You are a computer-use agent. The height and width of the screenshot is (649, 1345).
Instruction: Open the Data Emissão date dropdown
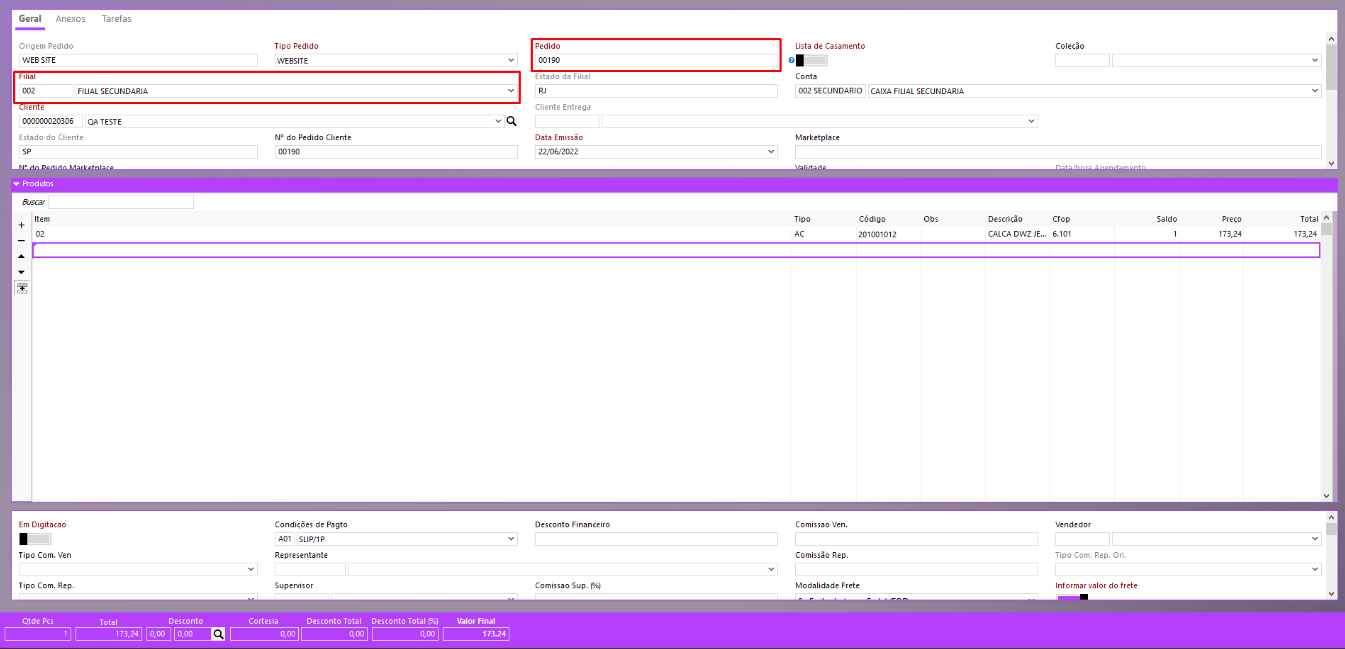pyautogui.click(x=771, y=152)
